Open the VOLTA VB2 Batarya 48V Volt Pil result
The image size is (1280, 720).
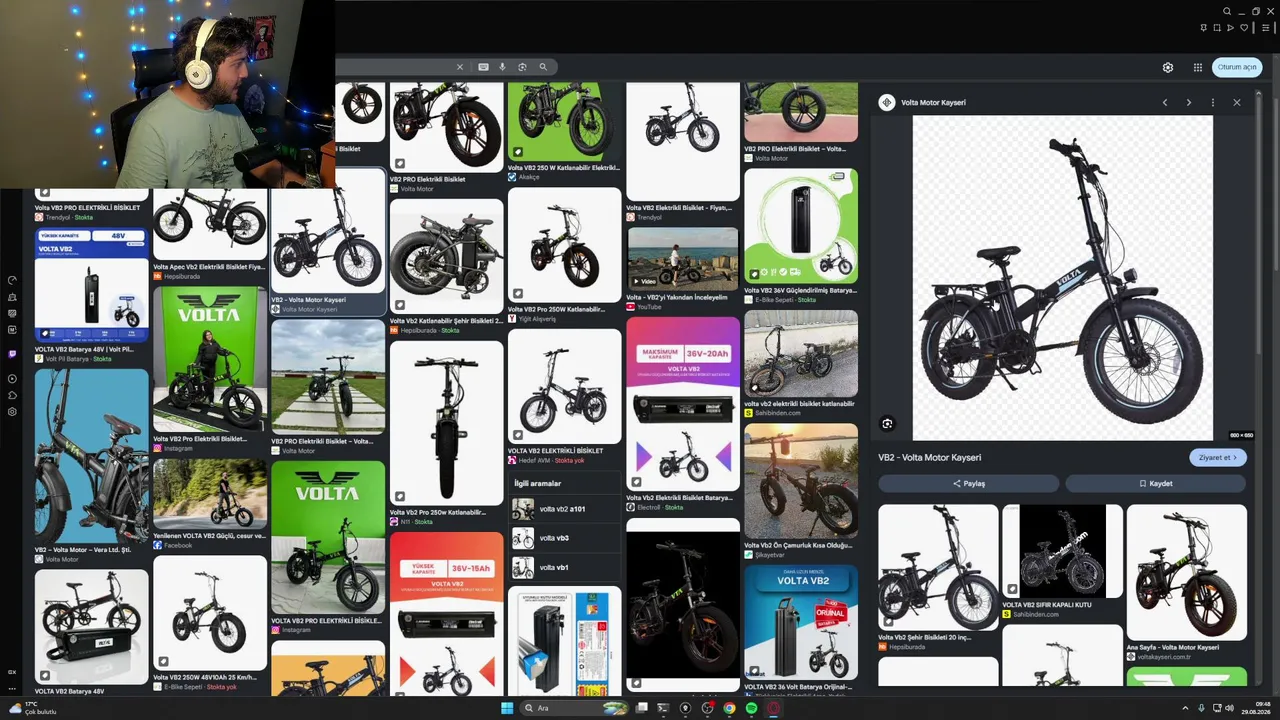(92, 295)
